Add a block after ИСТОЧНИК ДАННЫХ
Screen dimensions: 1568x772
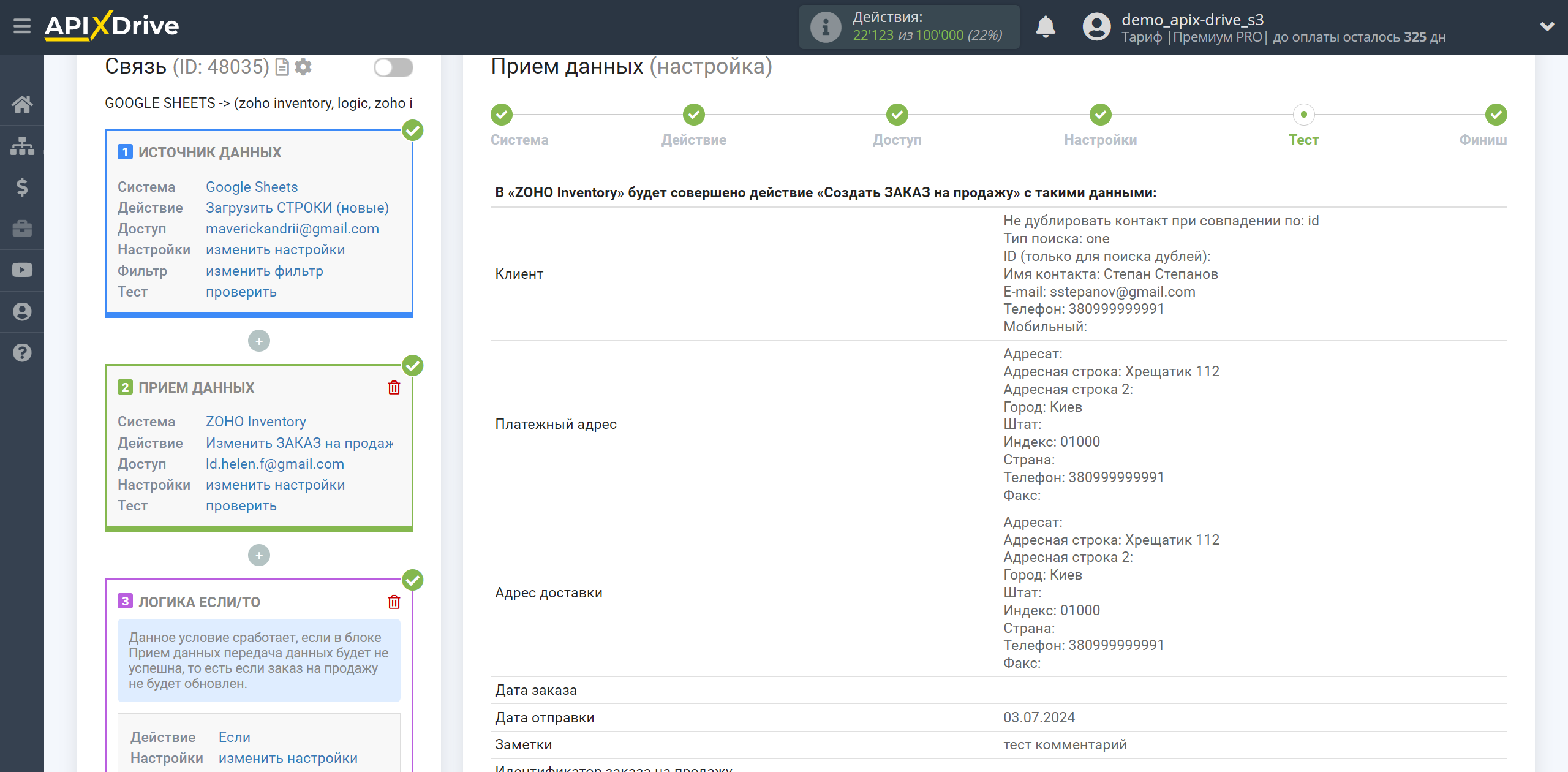pyautogui.click(x=259, y=341)
